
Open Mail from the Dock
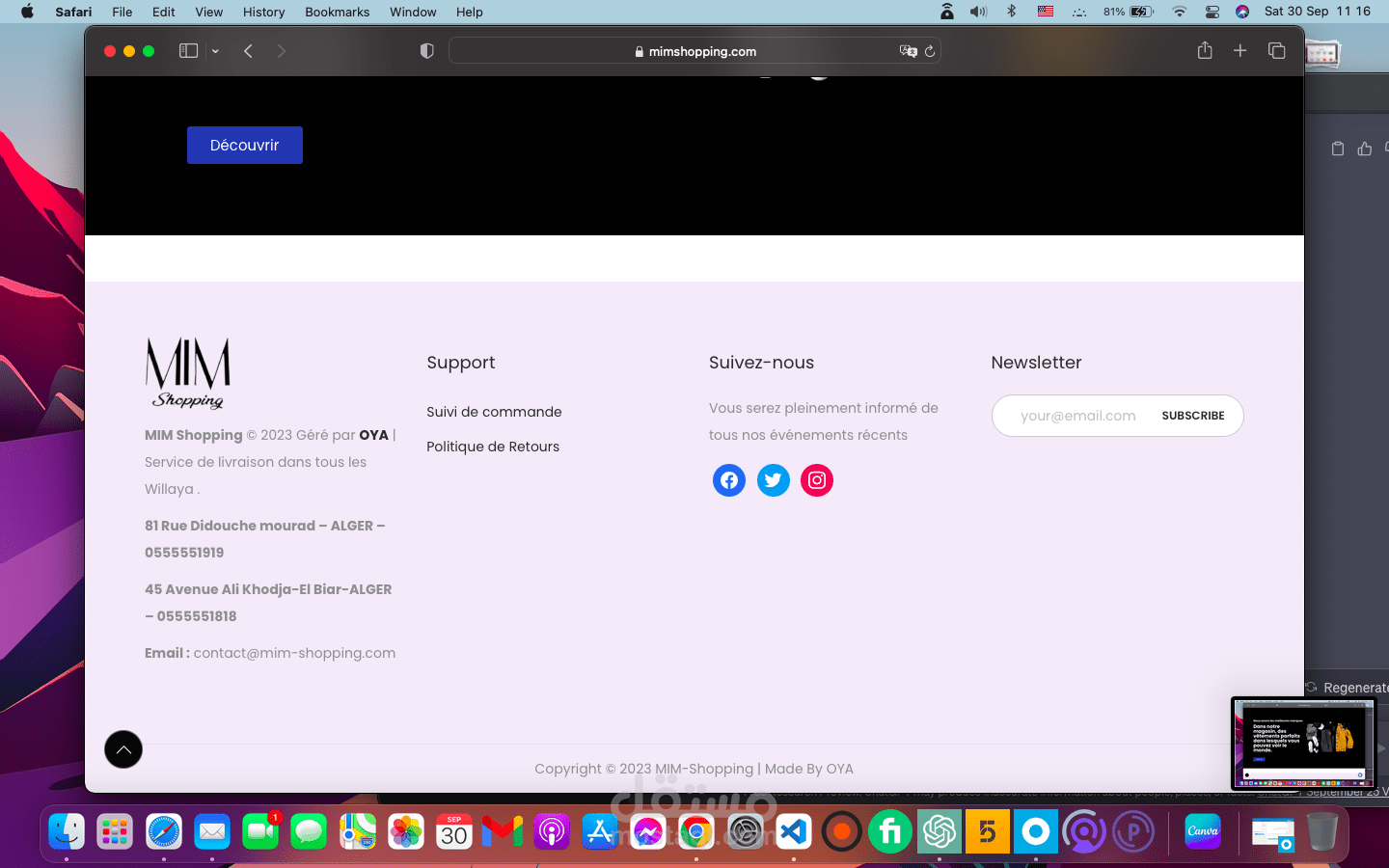click(x=212, y=831)
